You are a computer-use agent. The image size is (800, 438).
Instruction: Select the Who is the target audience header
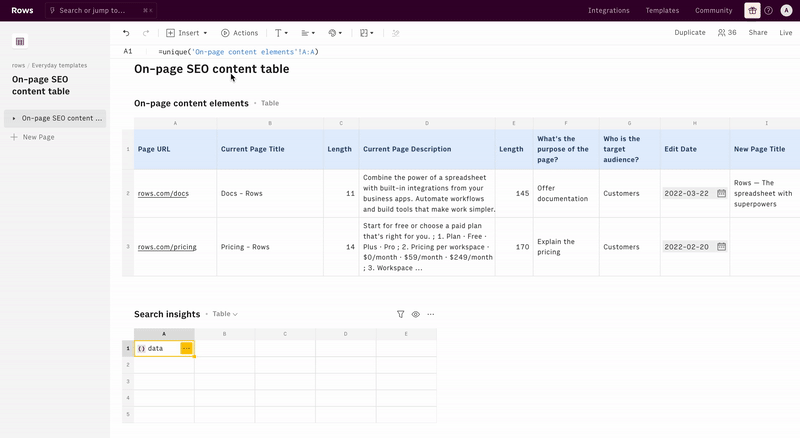(630, 149)
